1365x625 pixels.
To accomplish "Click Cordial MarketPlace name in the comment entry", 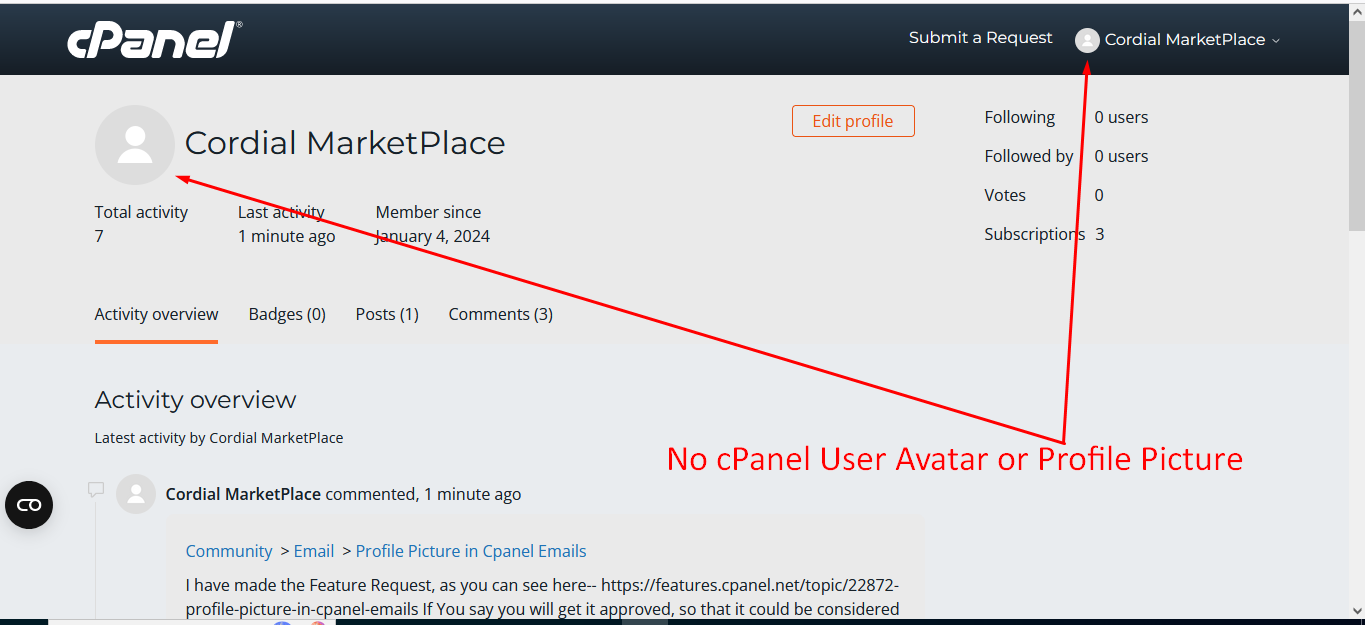I will [243, 494].
